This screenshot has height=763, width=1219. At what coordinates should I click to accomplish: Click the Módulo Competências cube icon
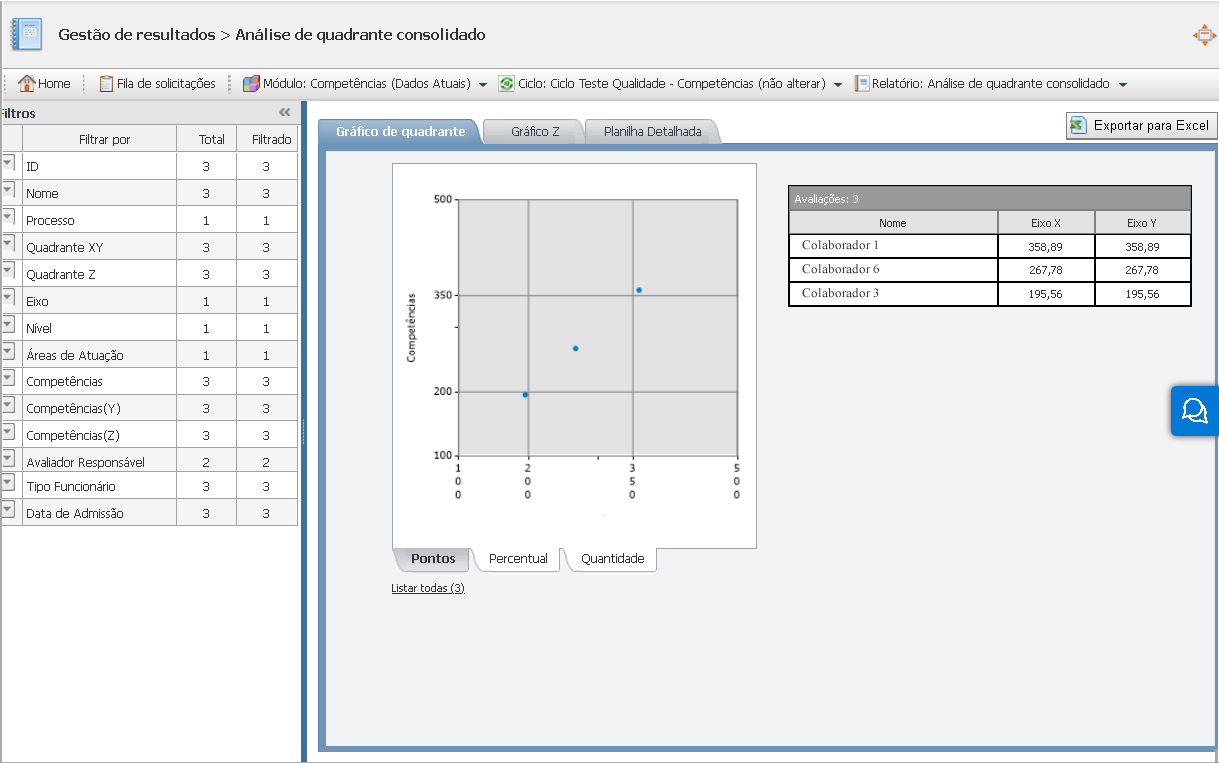(251, 84)
